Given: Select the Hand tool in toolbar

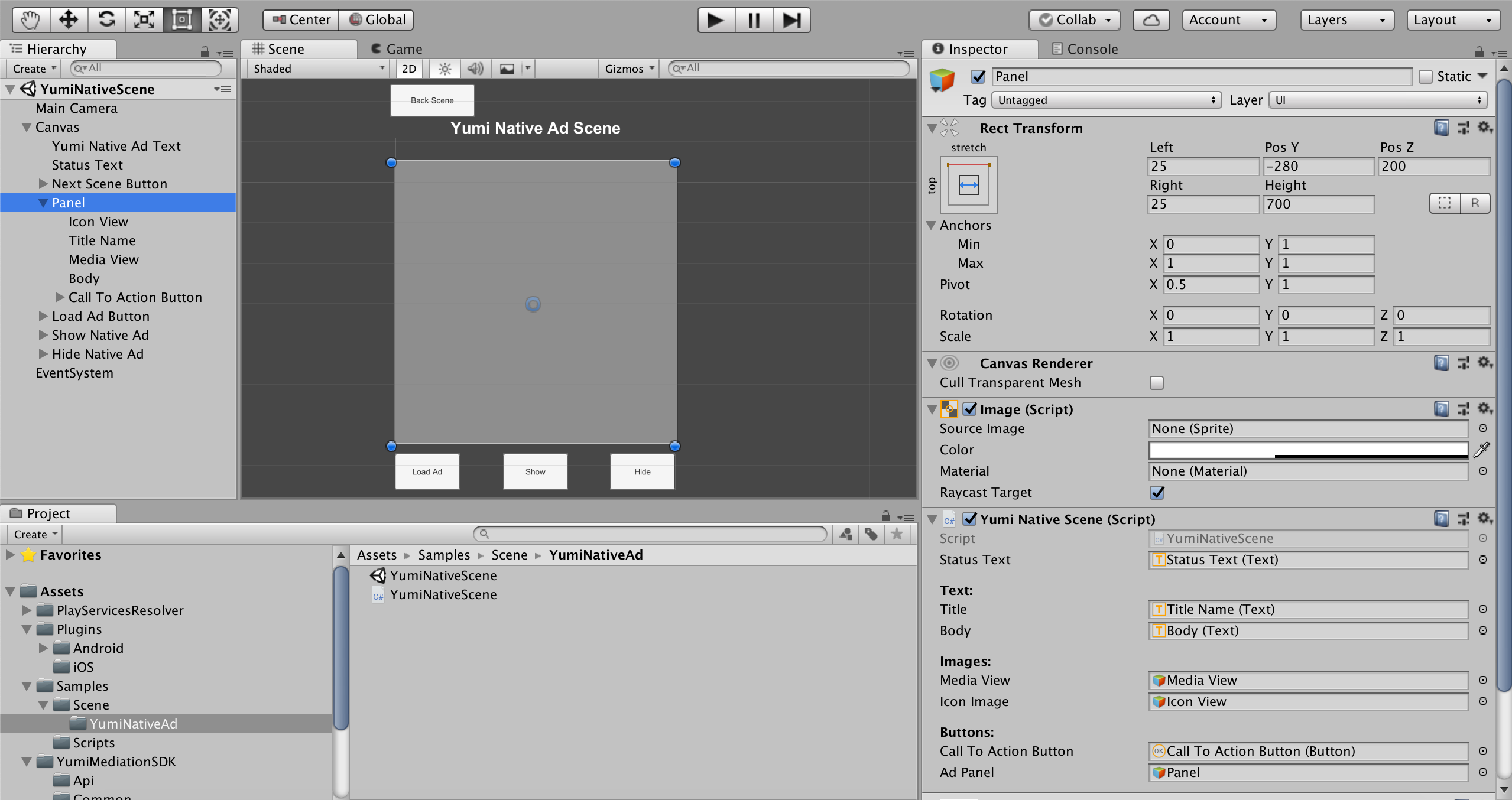Looking at the screenshot, I should click(30, 19).
